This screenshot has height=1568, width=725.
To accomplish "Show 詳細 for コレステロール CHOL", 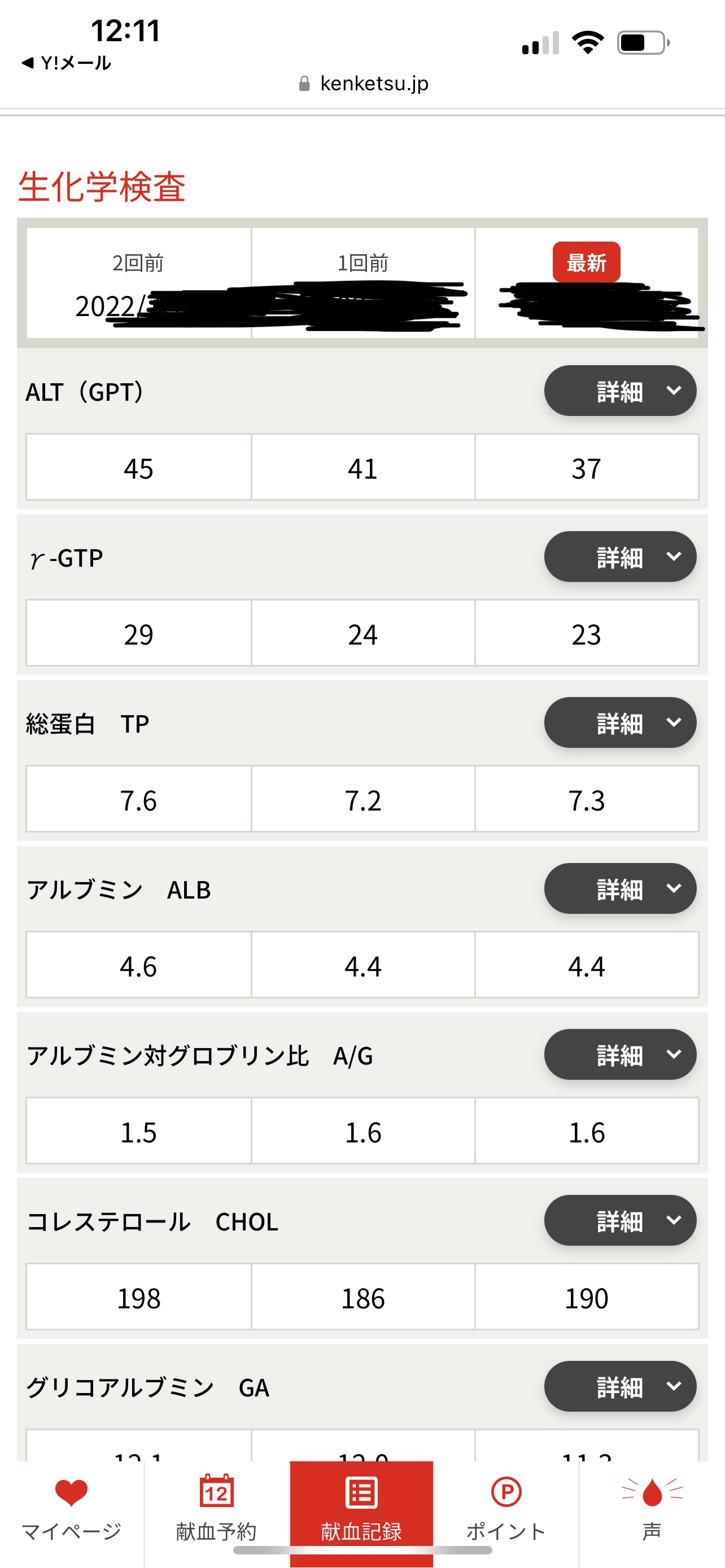I will click(x=619, y=1220).
